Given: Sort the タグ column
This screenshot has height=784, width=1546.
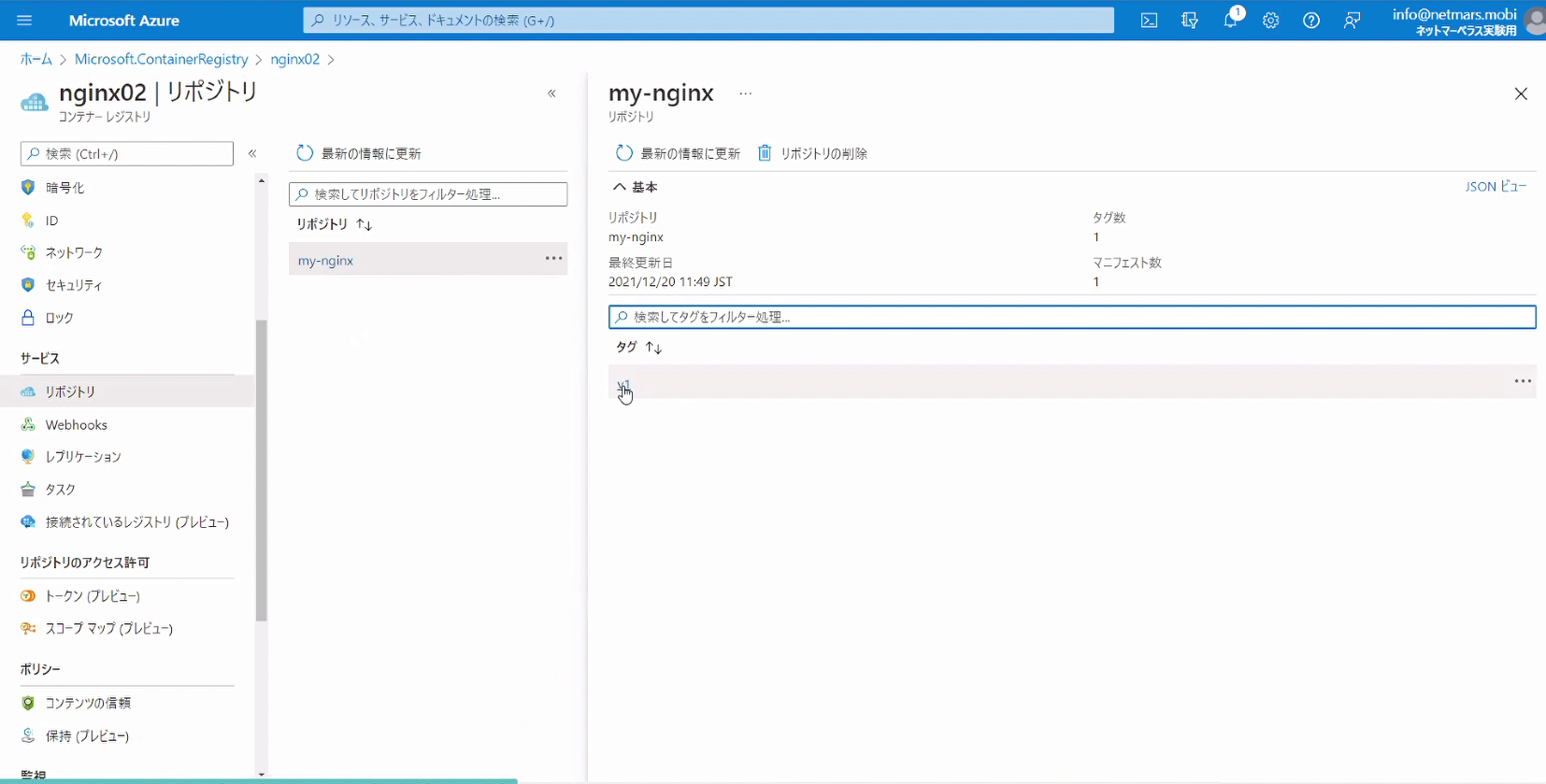Looking at the screenshot, I should tap(639, 348).
